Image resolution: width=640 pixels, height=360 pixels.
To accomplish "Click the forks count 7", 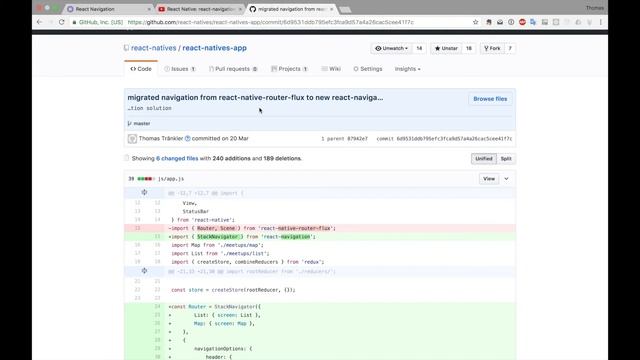I will click(510, 48).
